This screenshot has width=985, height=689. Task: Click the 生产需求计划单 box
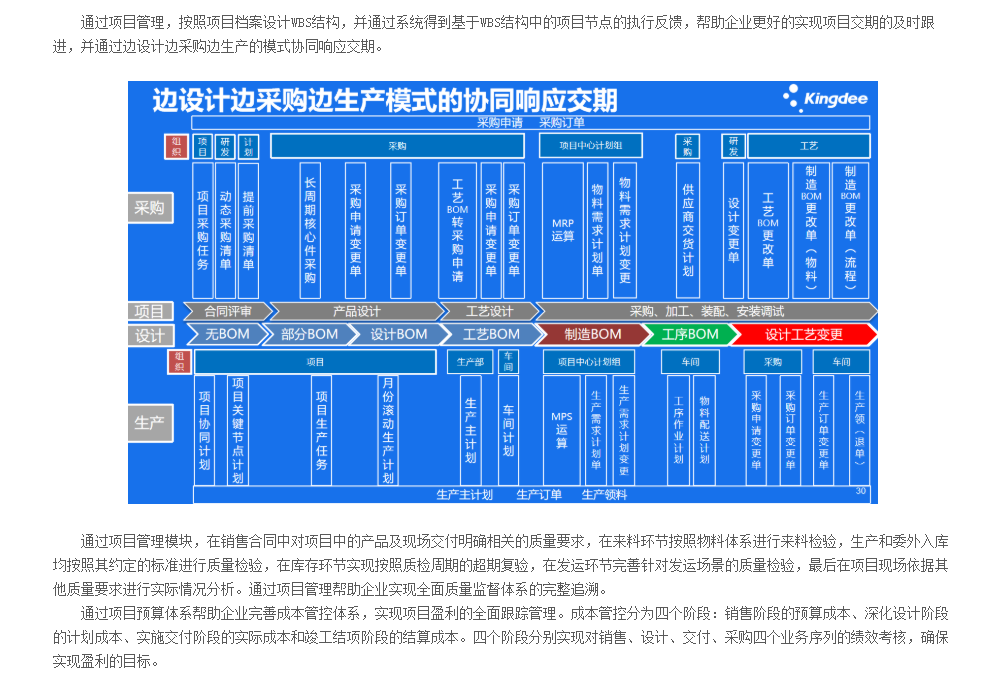[596, 430]
